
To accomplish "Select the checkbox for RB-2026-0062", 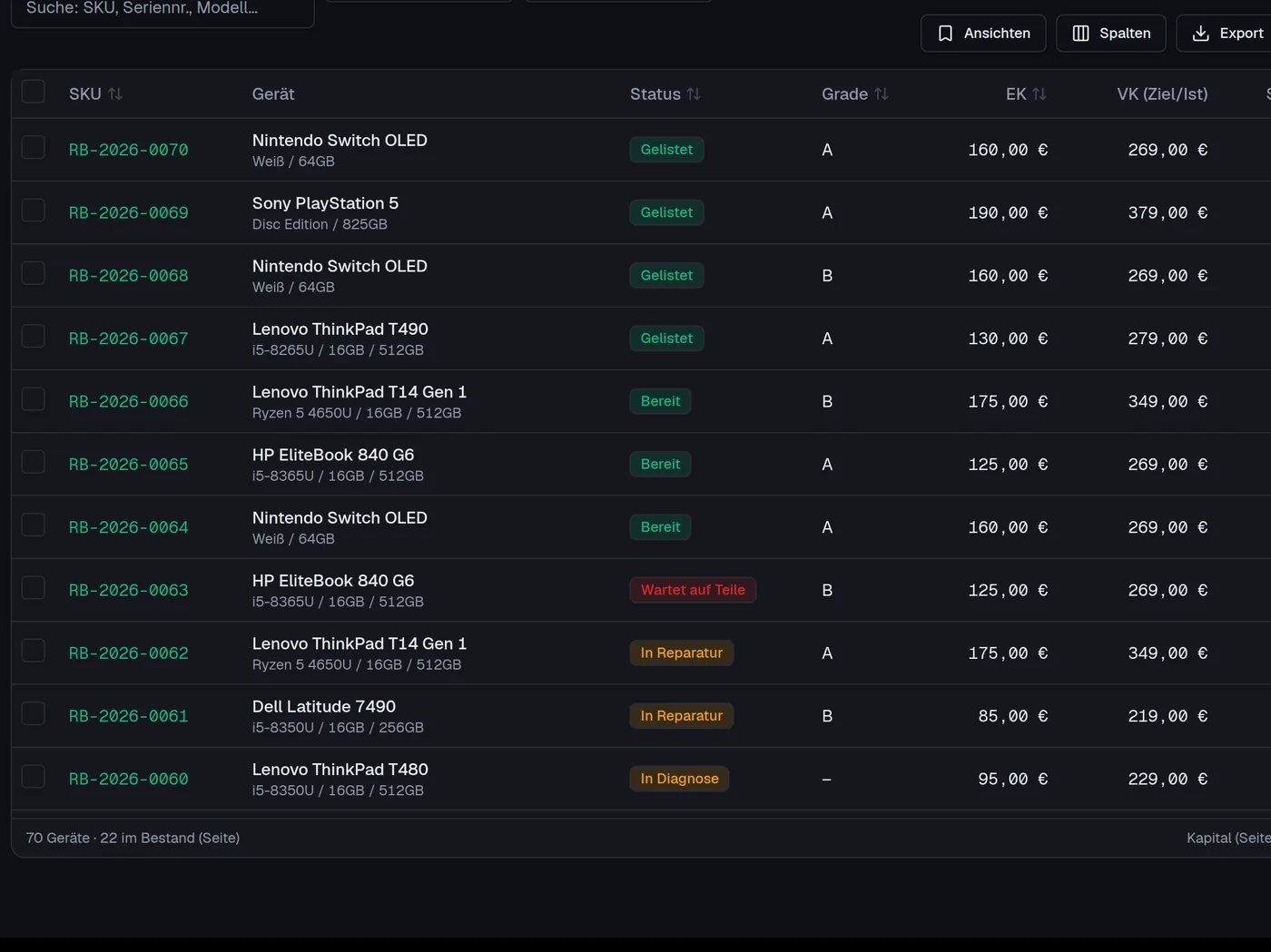I will (x=34, y=651).
